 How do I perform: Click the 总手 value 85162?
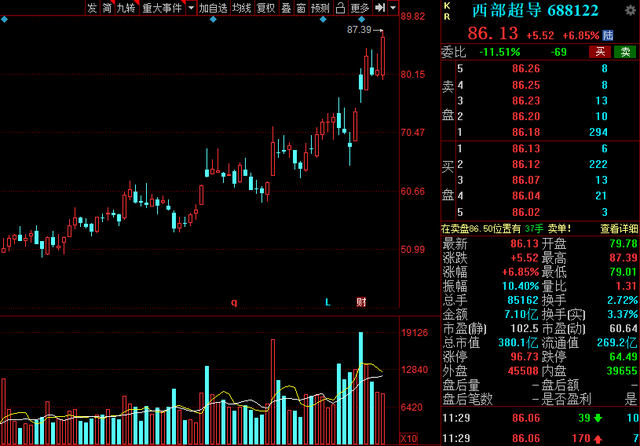[x=523, y=300]
